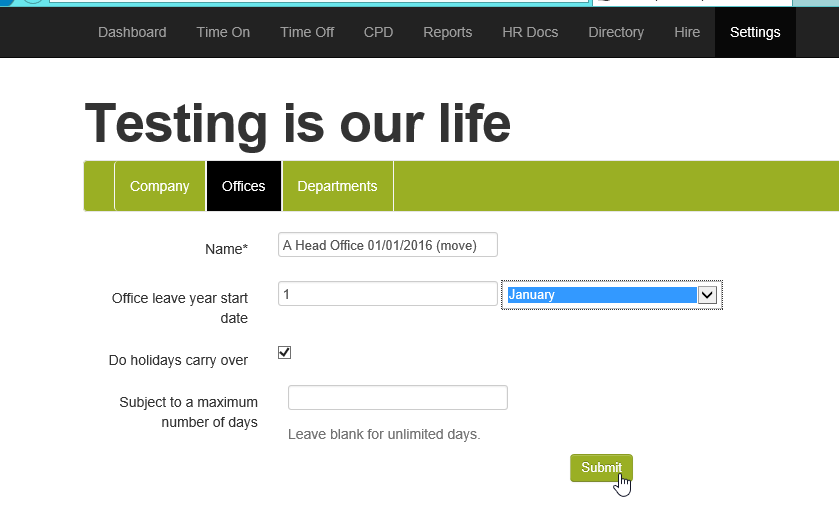Screen dimensions: 839x518
Task: Navigate to HR Docs
Action: [x=530, y=32]
